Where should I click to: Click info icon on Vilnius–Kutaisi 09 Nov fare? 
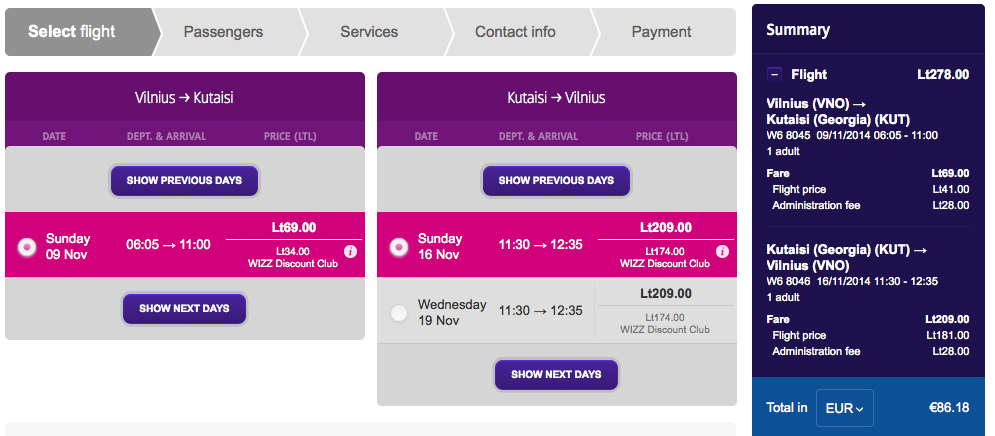[350, 252]
